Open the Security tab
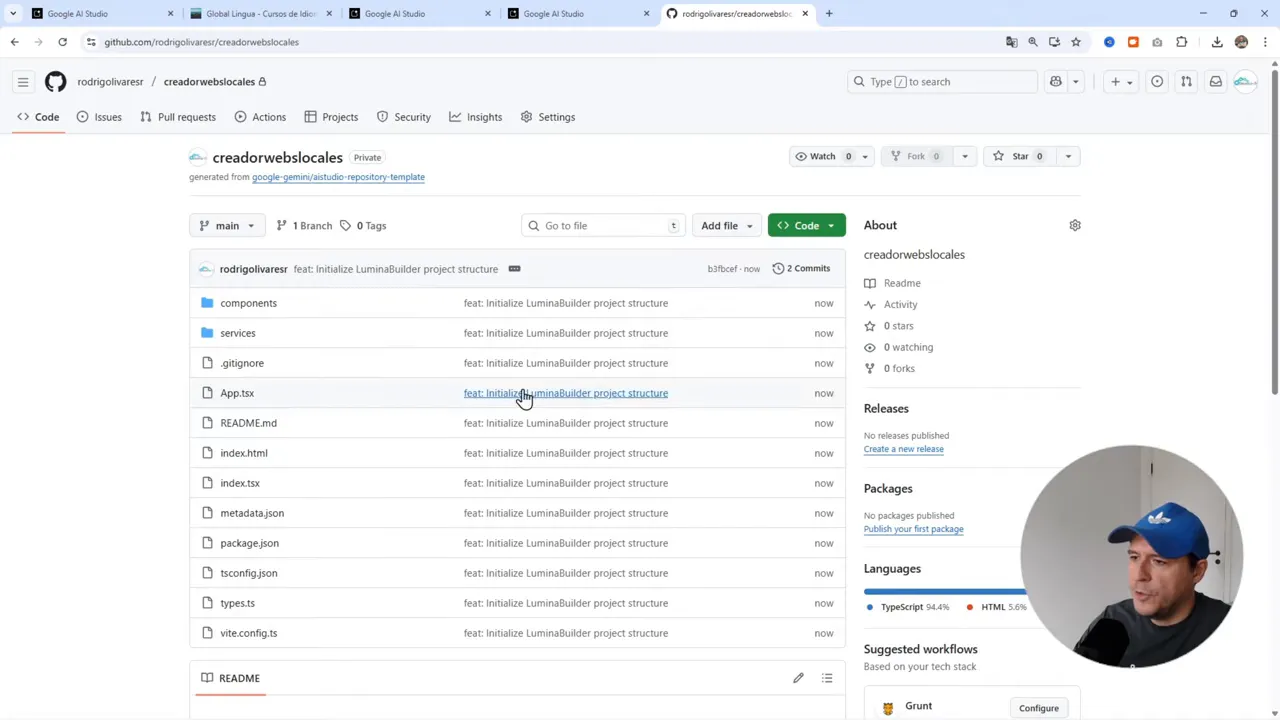Screen dimensions: 1280x720 coord(412,117)
